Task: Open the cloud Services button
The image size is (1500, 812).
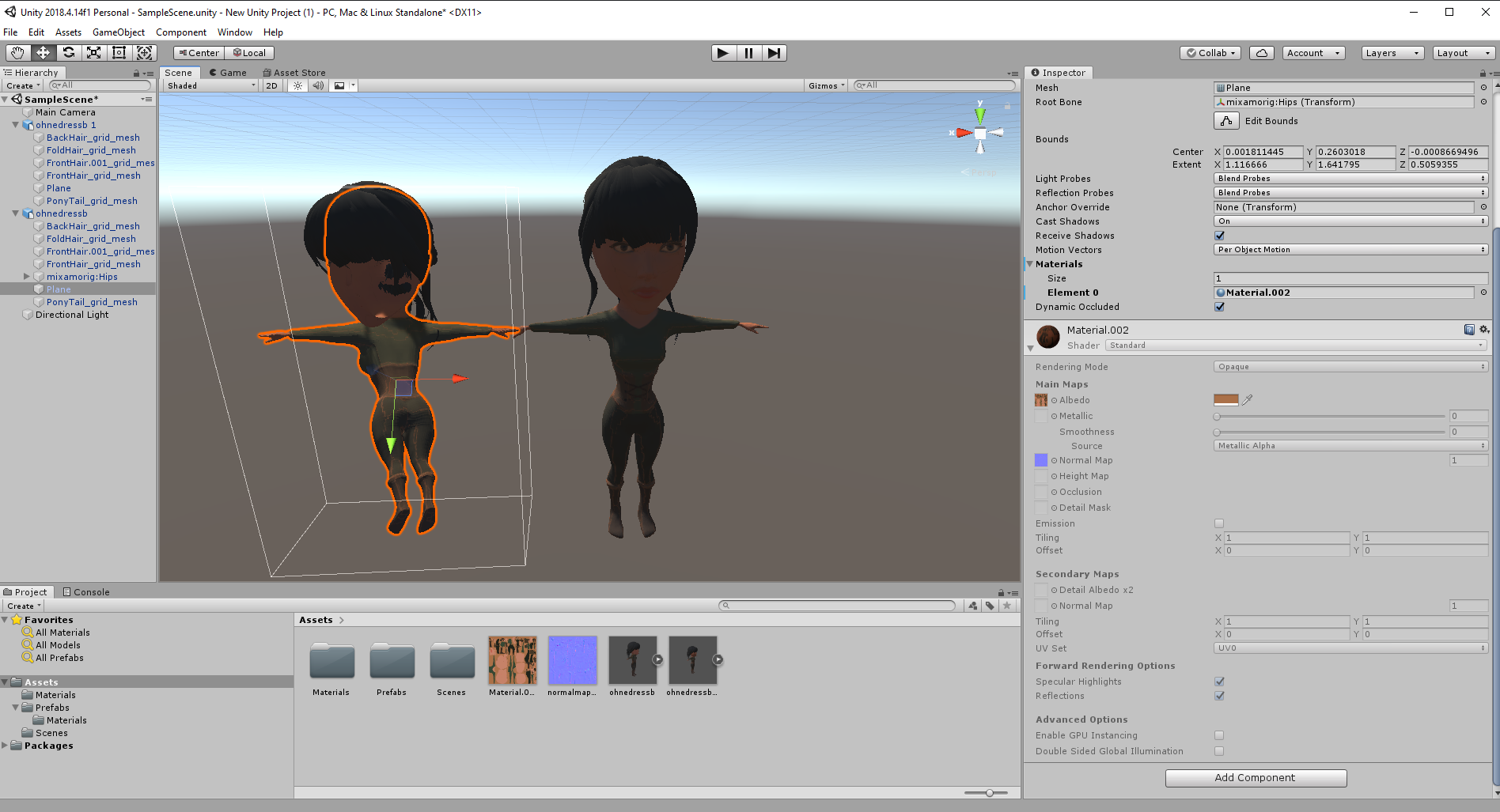Action: click(1262, 53)
